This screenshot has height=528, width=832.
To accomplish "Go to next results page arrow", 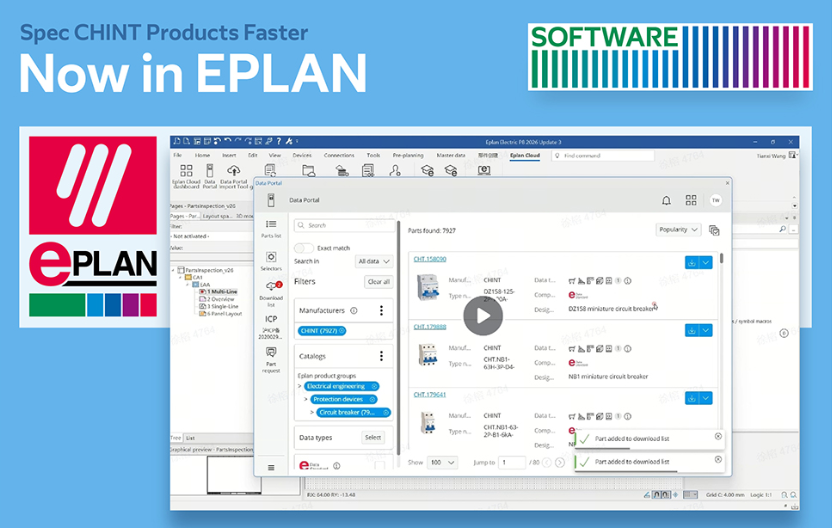I will click(560, 463).
